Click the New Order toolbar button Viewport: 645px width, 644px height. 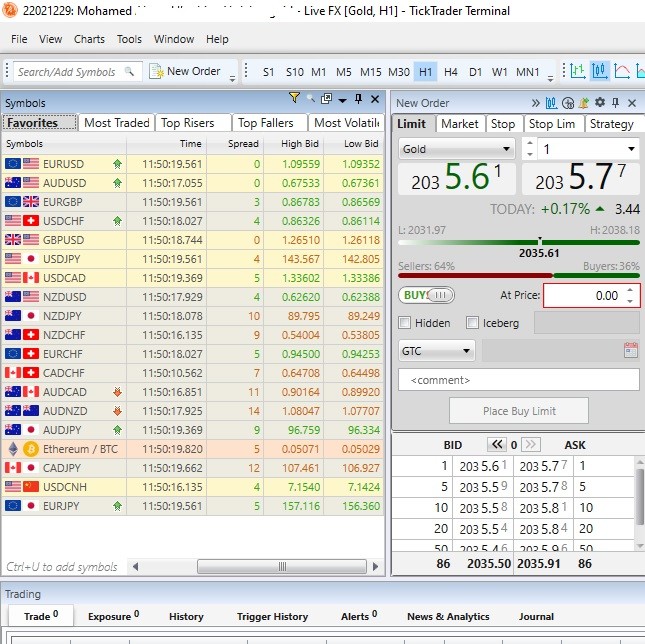[x=185, y=71]
